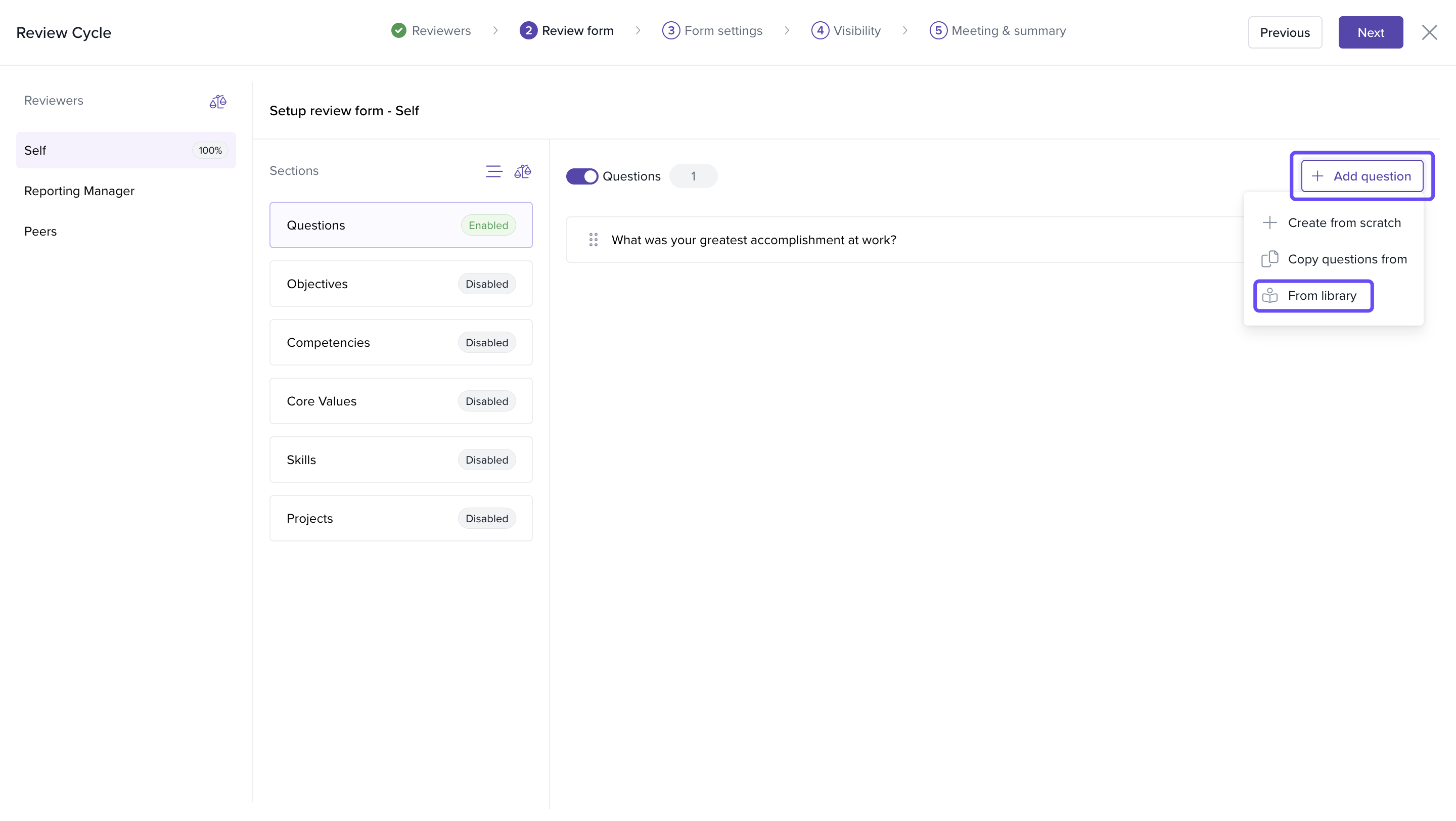Close the Review Cycle setup
The width and height of the screenshot is (1456, 821).
click(x=1429, y=32)
